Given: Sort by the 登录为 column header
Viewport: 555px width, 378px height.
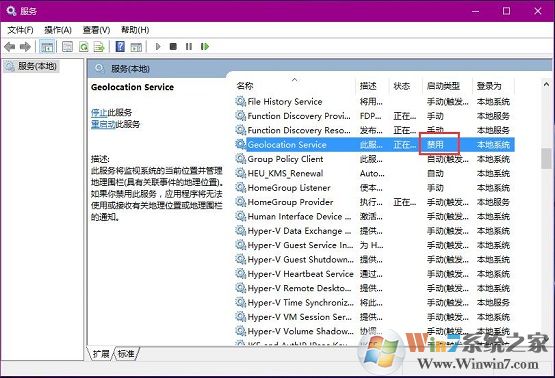Looking at the screenshot, I should tap(493, 86).
